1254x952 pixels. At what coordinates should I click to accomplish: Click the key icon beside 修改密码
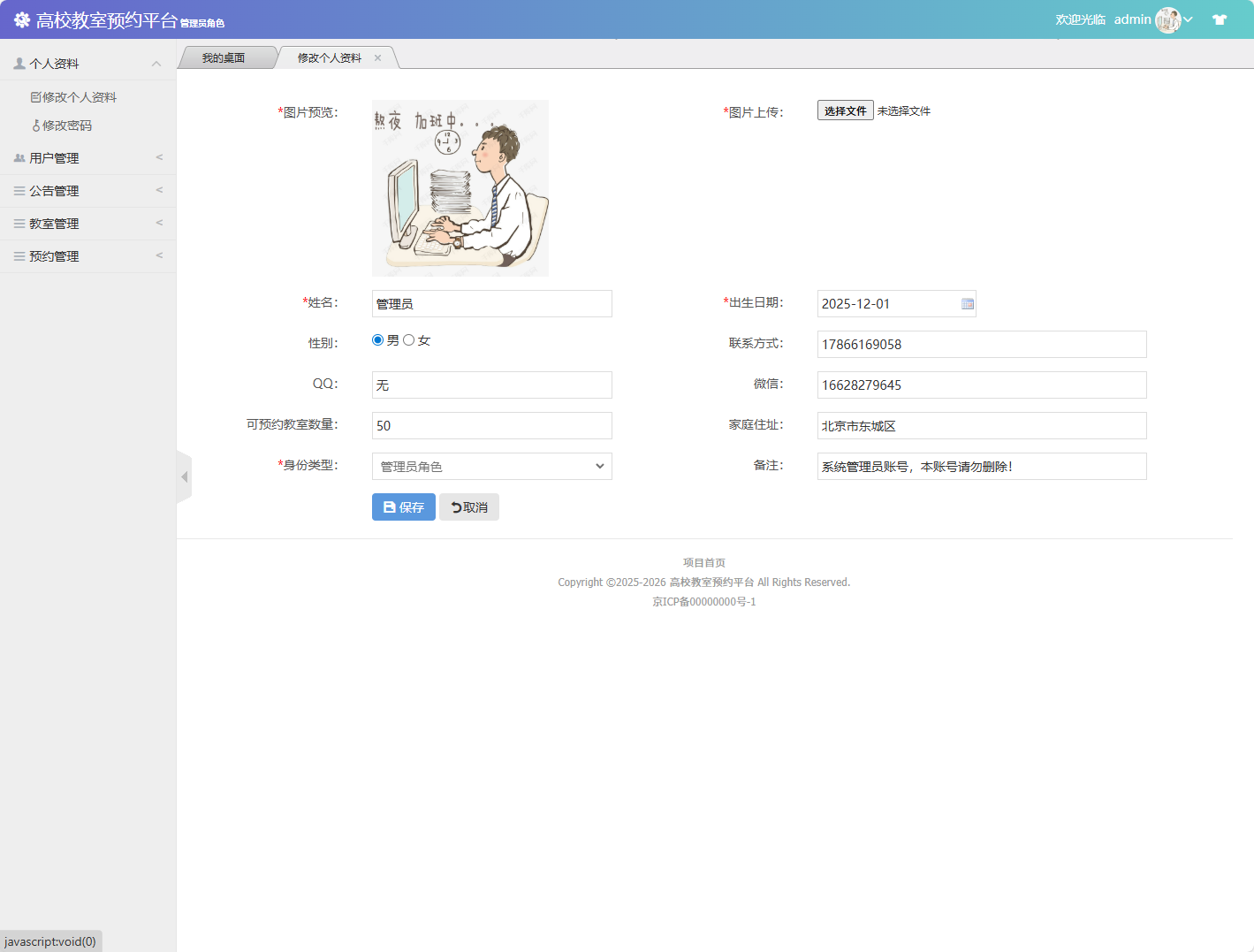pos(37,125)
